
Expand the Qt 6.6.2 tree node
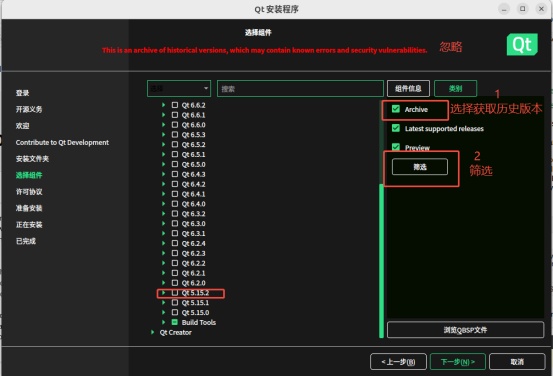tap(163, 105)
